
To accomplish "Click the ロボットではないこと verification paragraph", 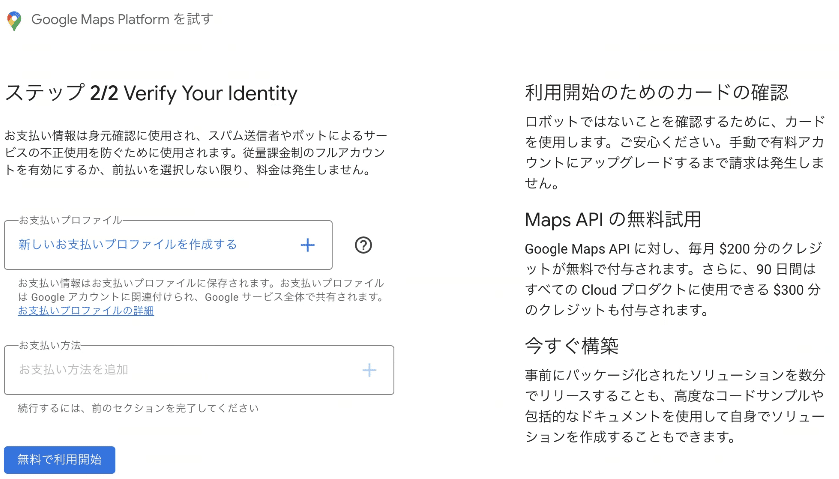I will click(x=675, y=151).
